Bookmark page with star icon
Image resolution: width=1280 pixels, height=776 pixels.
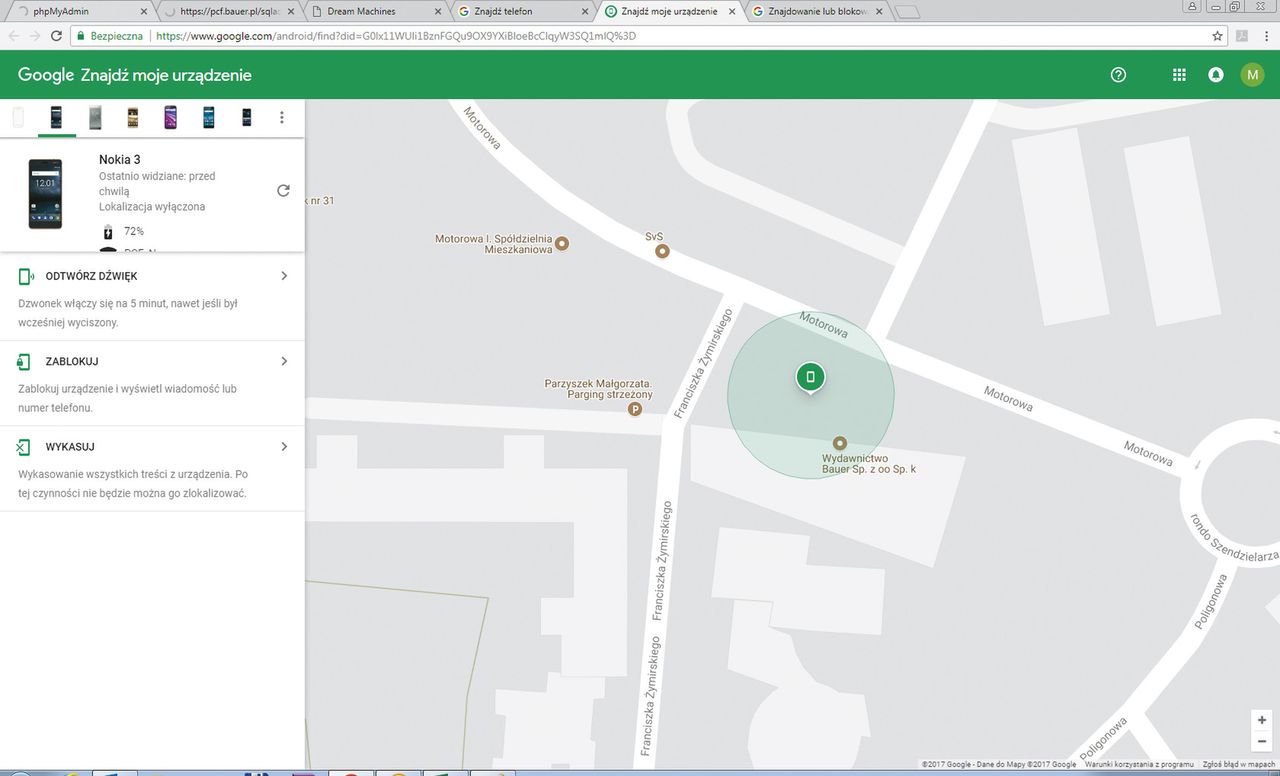click(x=1217, y=35)
